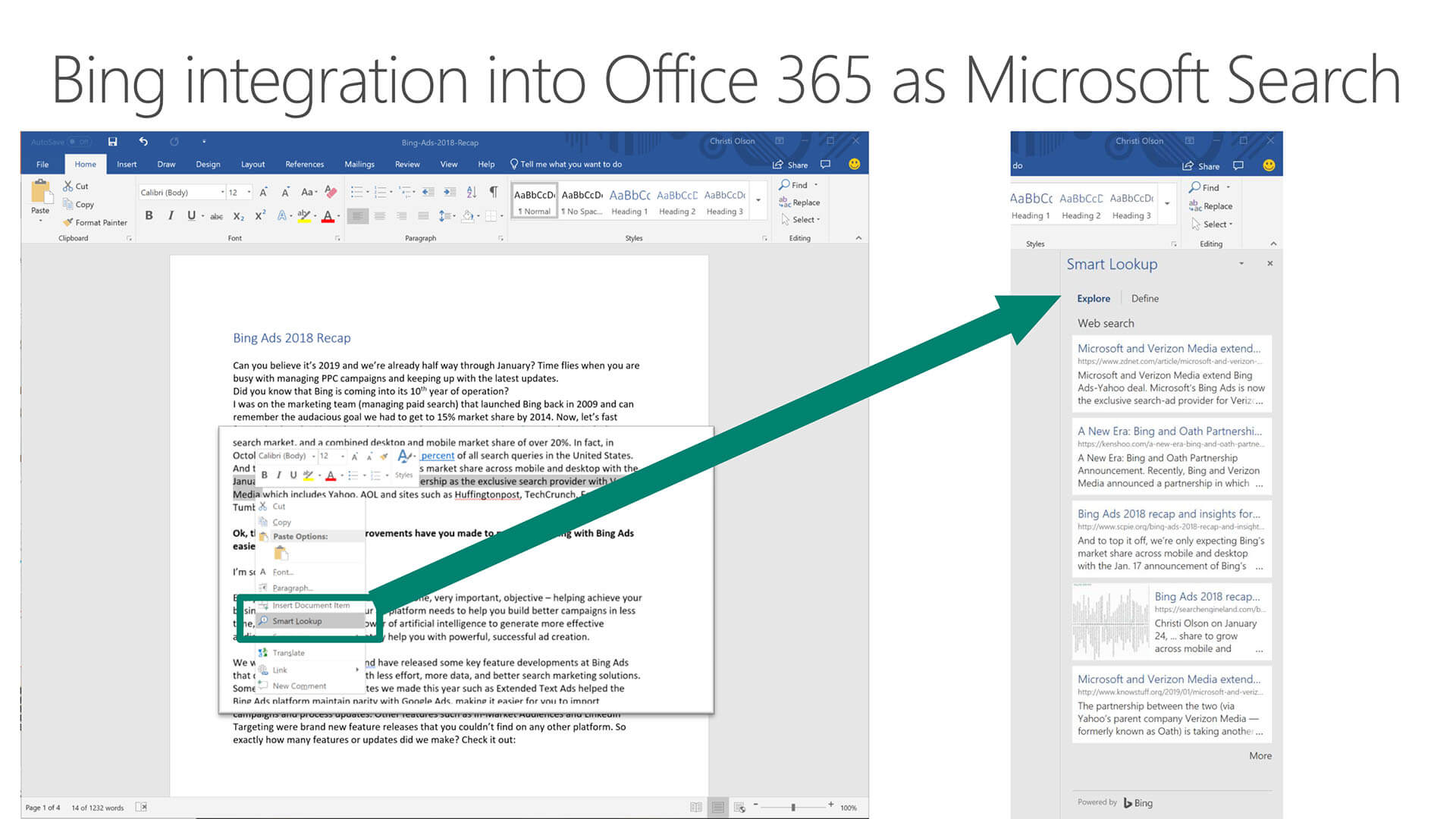This screenshot has width=1456, height=819.
Task: Increase font size with the larger A icon
Action: pos(263,193)
